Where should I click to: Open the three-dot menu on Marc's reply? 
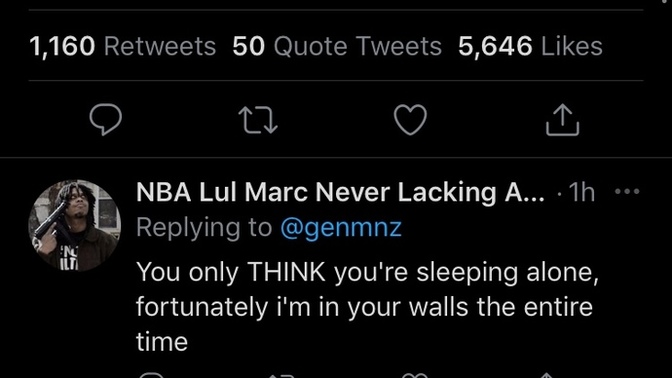(x=627, y=192)
